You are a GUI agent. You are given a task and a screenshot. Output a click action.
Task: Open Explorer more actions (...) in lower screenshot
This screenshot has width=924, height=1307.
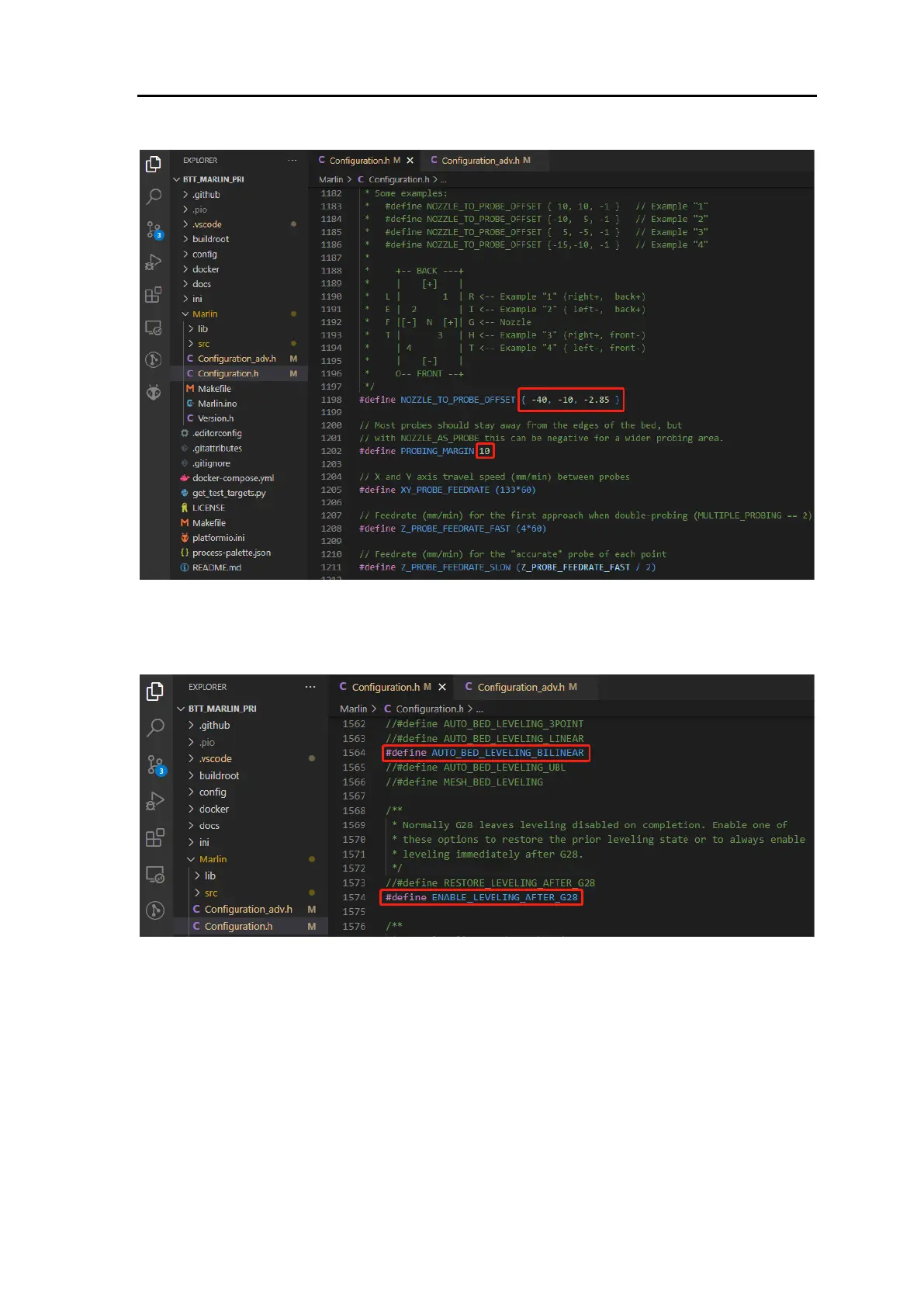(x=310, y=687)
